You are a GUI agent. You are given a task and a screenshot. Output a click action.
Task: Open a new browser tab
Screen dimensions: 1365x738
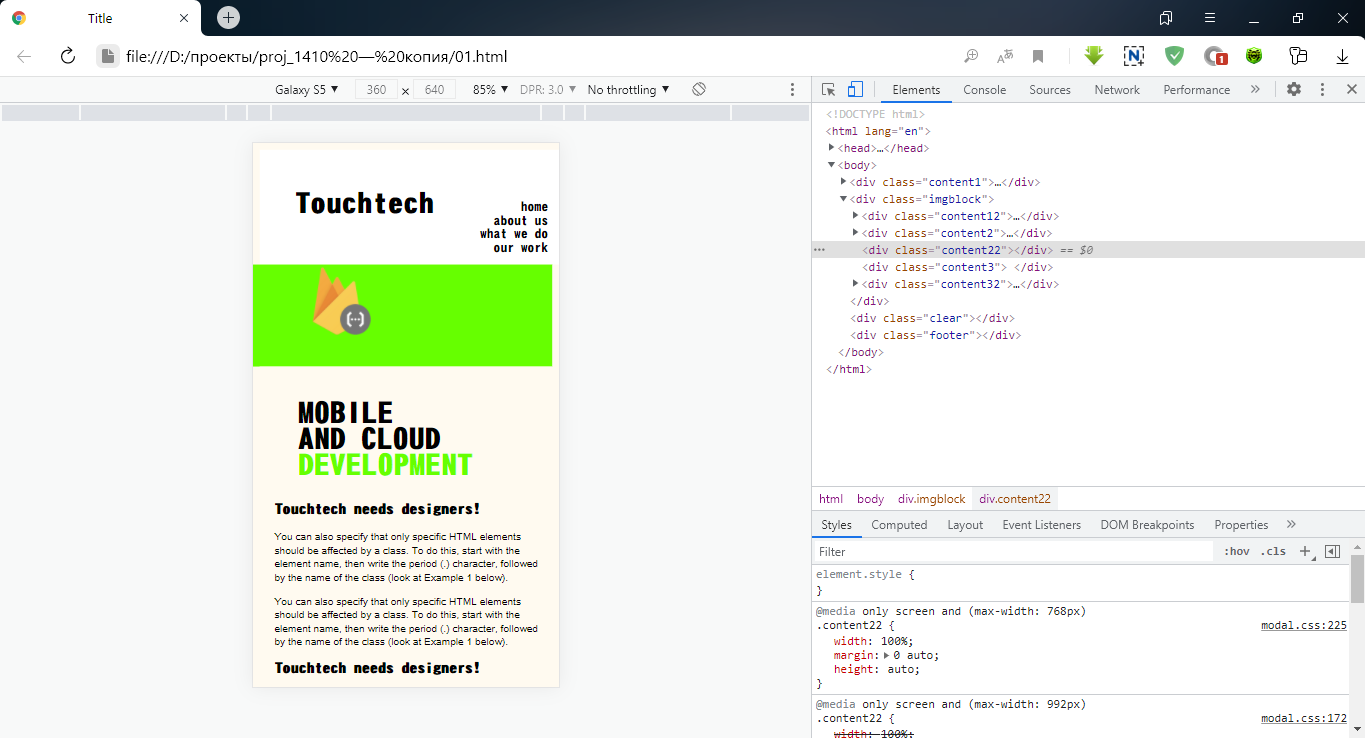(229, 18)
